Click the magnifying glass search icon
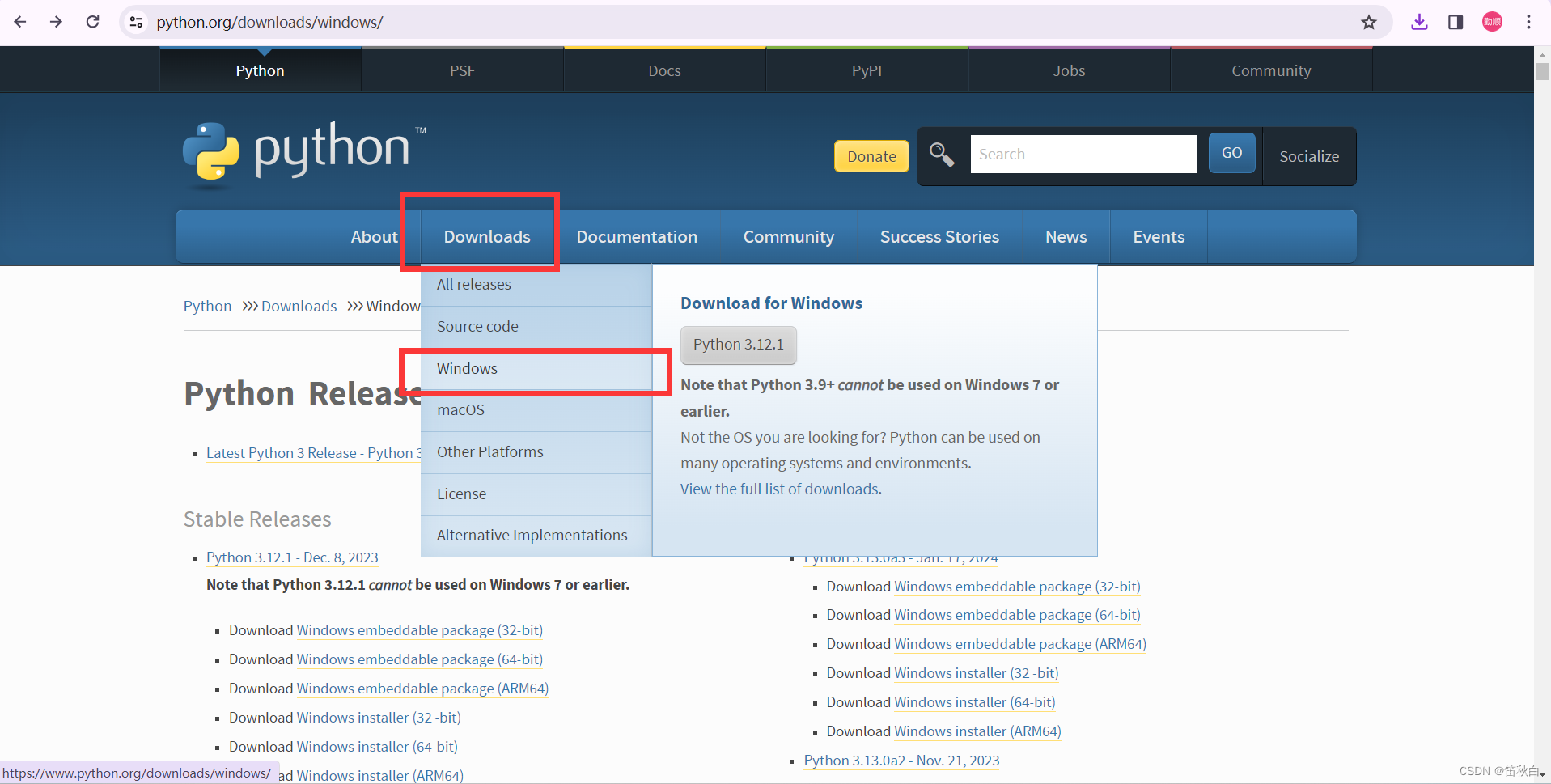The height and width of the screenshot is (784, 1551). coord(941,154)
